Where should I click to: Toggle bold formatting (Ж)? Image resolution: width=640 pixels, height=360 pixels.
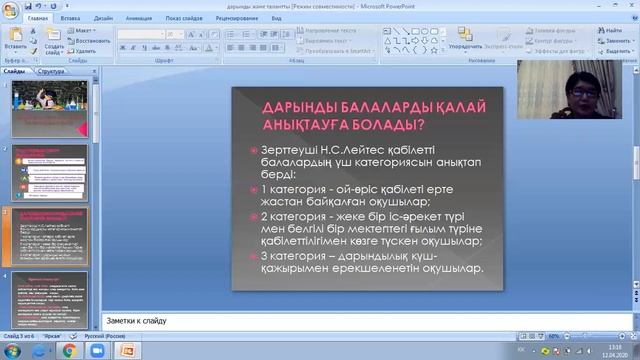[x=122, y=48]
